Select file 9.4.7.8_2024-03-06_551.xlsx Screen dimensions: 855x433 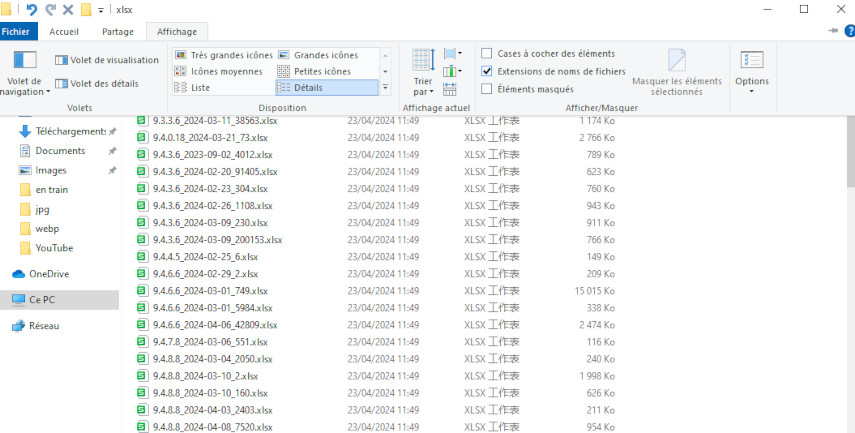(210, 342)
